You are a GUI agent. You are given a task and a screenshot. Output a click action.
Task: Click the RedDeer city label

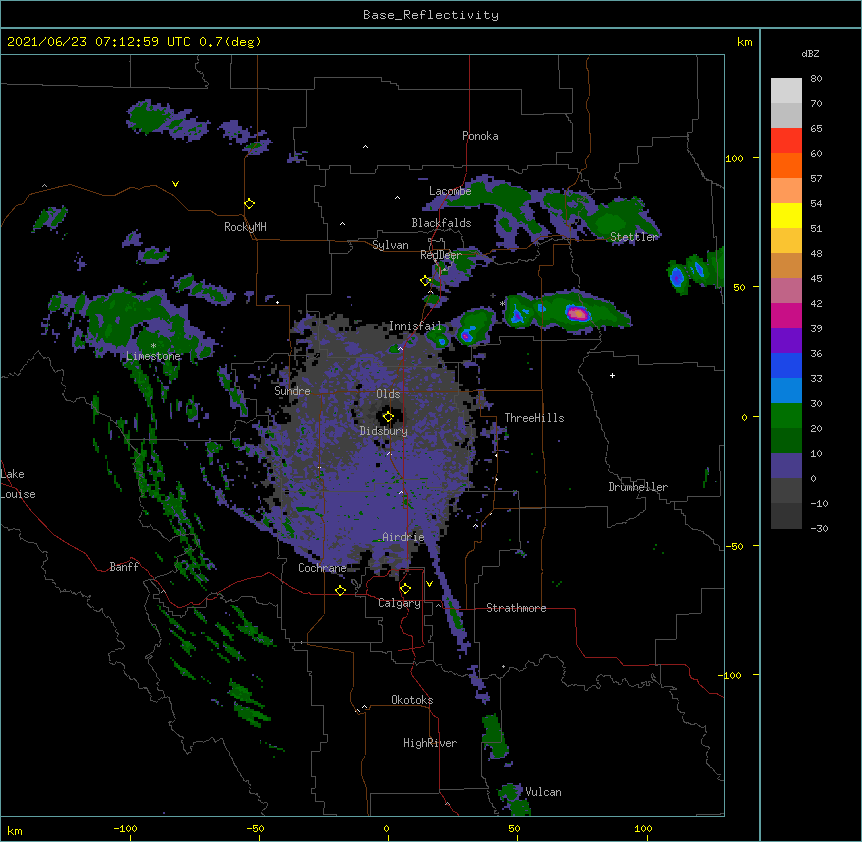[x=441, y=255]
